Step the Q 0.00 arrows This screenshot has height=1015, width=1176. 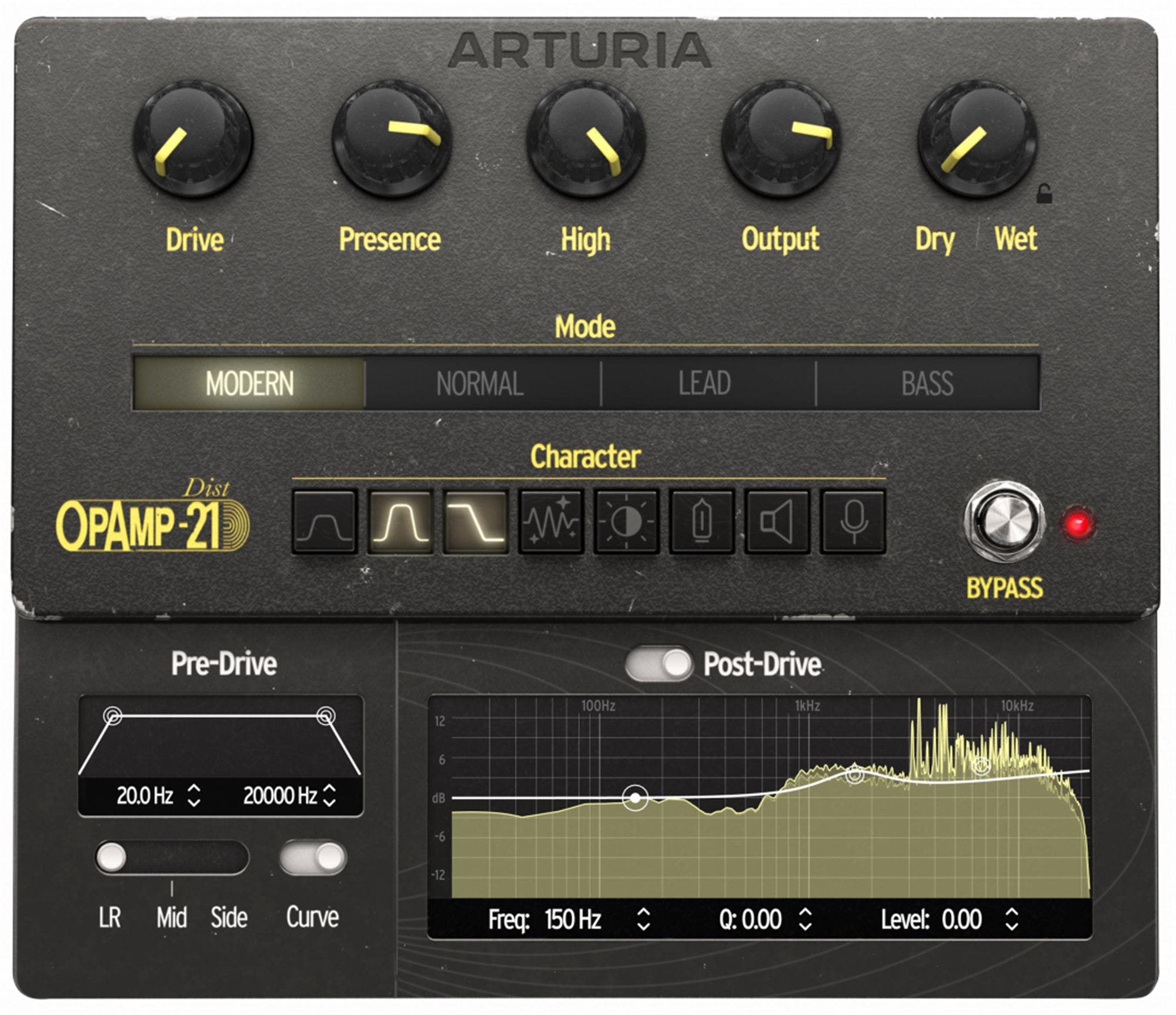(x=805, y=919)
